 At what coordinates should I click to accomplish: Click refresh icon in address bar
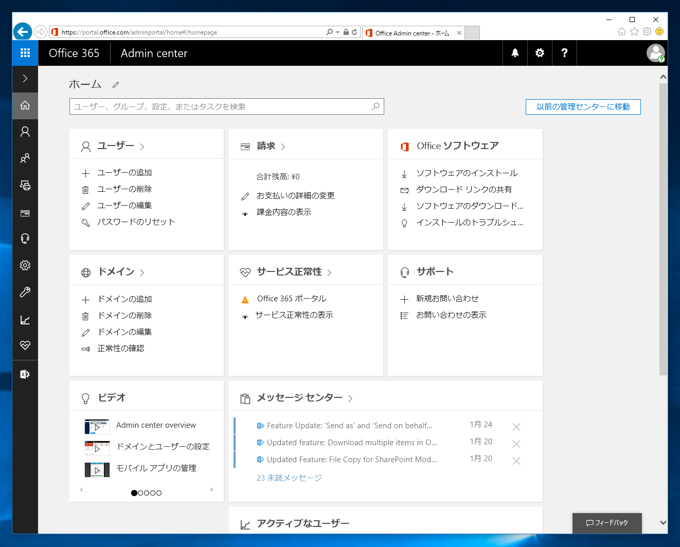(354, 32)
